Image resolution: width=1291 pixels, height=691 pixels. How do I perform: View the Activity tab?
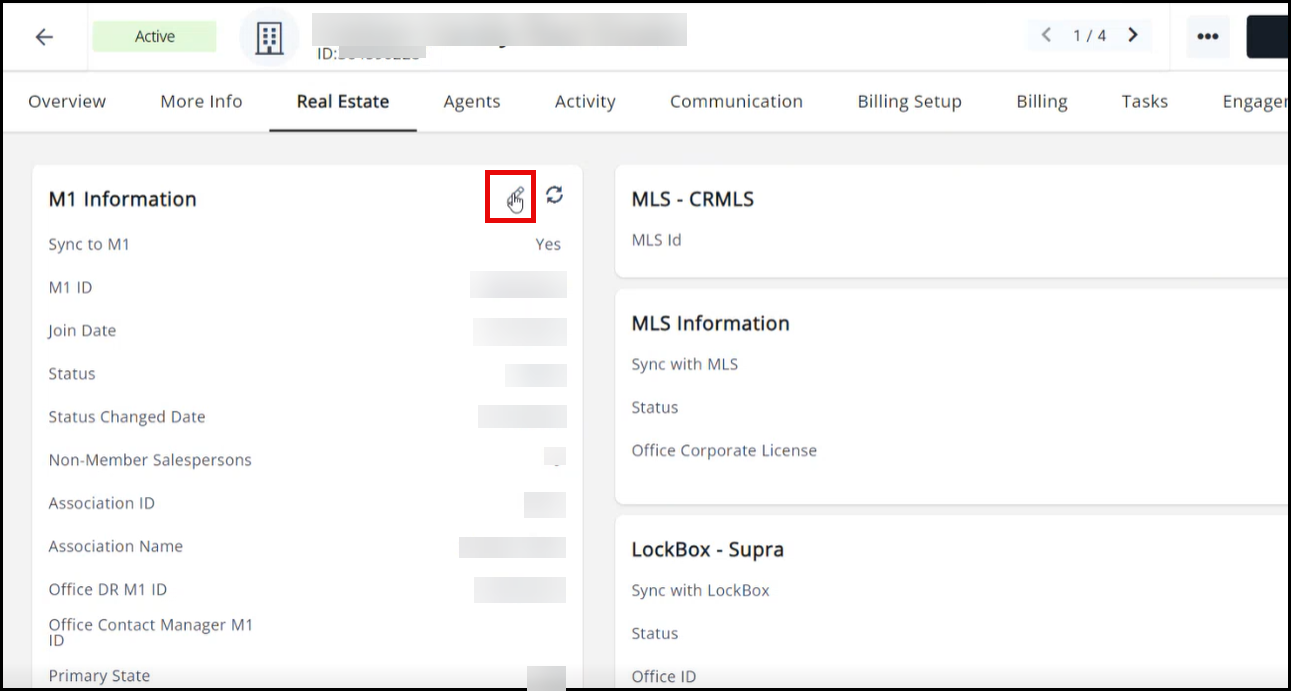coord(585,101)
